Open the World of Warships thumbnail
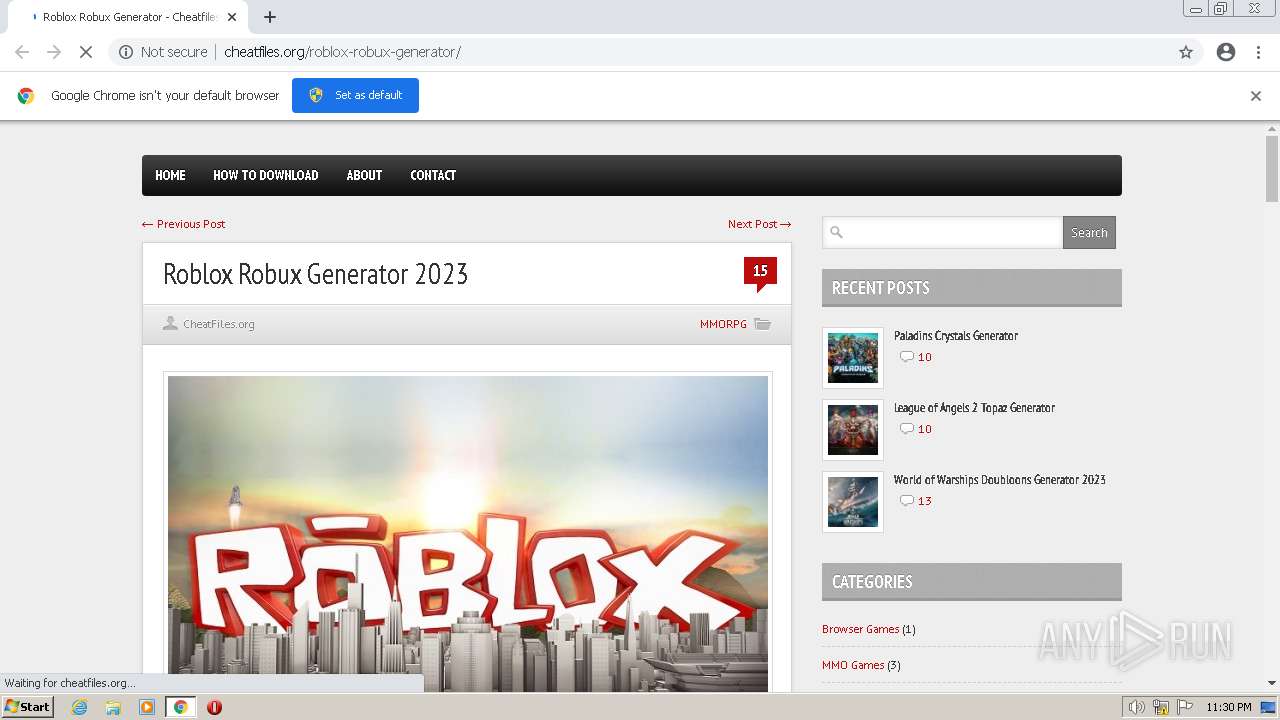 click(853, 502)
